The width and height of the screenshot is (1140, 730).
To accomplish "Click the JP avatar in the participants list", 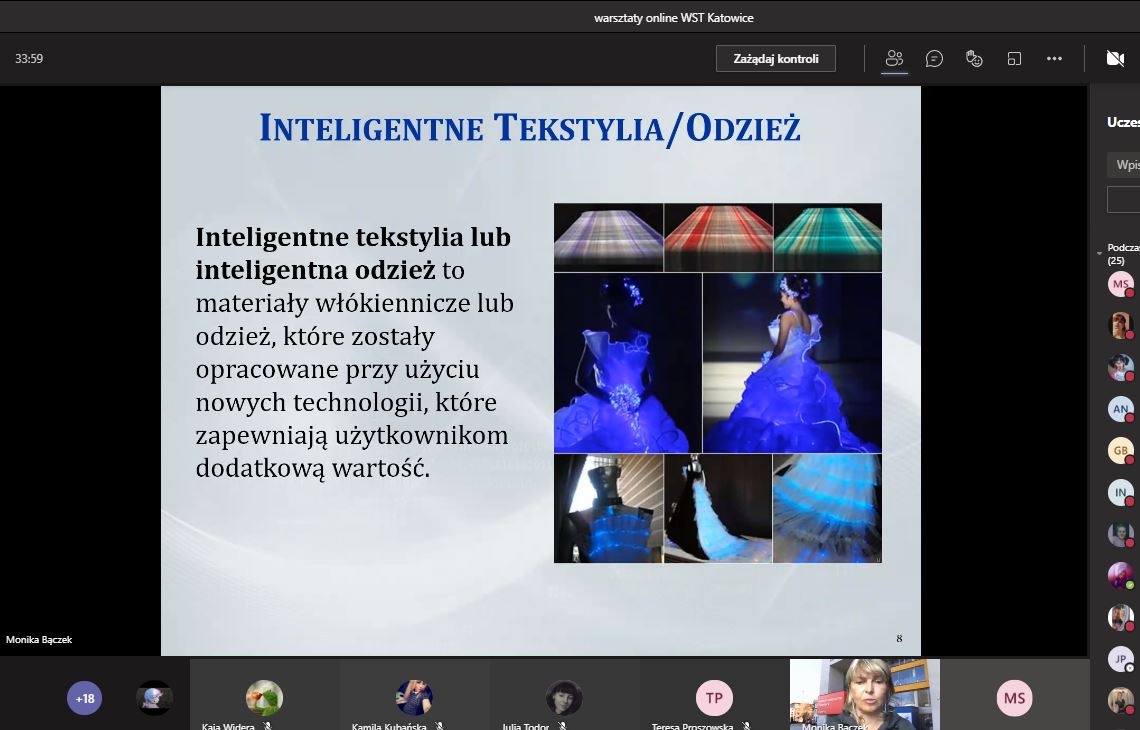I will 1120,659.
